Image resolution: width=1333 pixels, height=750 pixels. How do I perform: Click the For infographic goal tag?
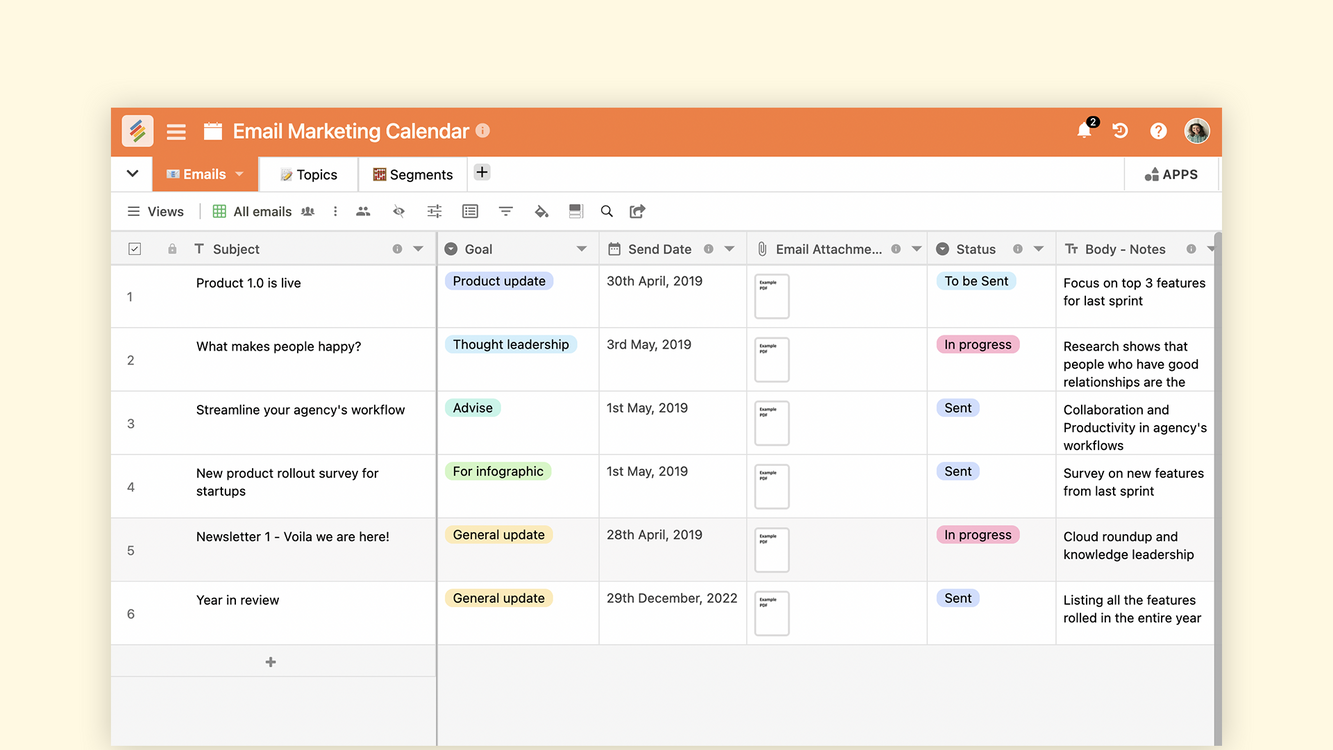coord(498,471)
